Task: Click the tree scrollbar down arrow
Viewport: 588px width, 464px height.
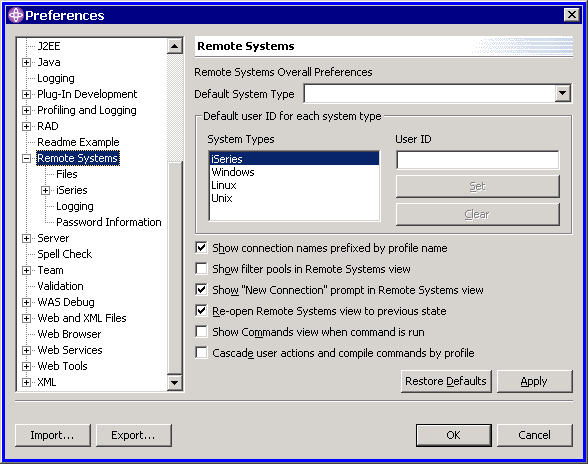Action: click(x=175, y=383)
